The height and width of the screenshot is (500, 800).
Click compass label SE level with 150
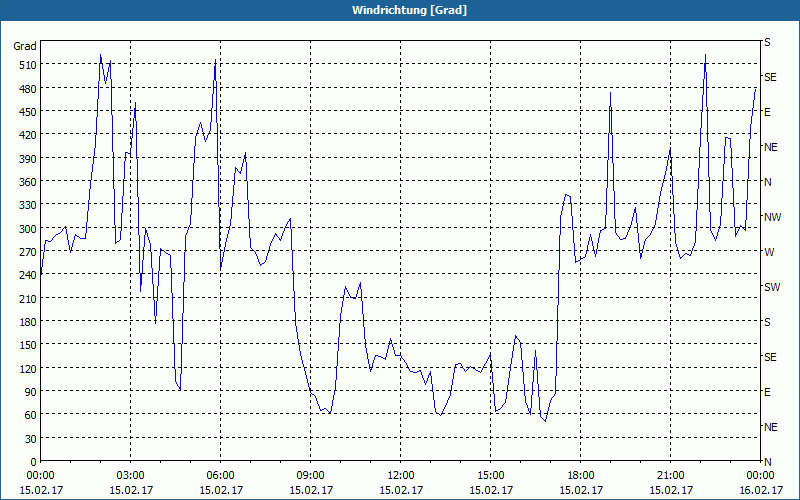(770, 357)
